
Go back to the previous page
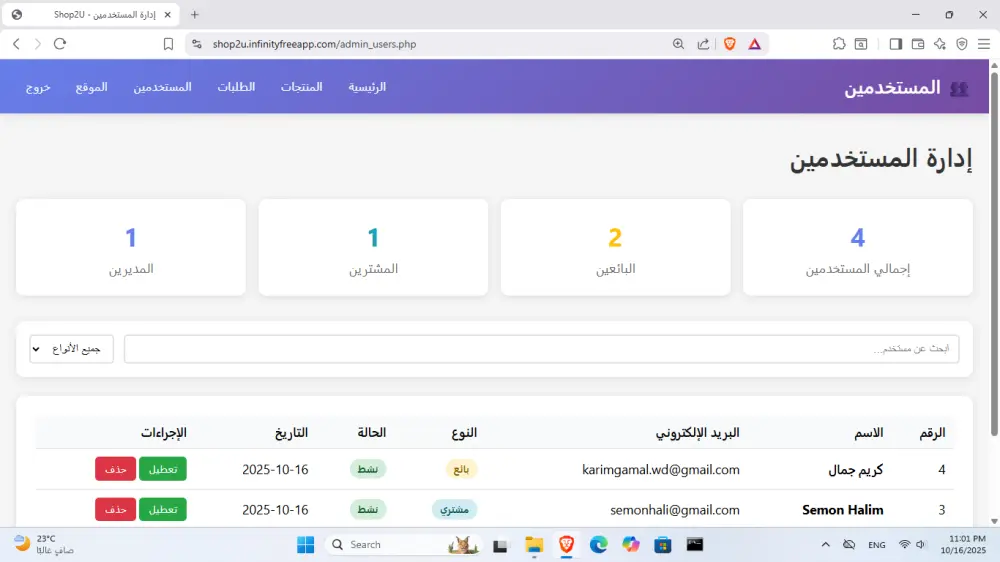[x=17, y=44]
